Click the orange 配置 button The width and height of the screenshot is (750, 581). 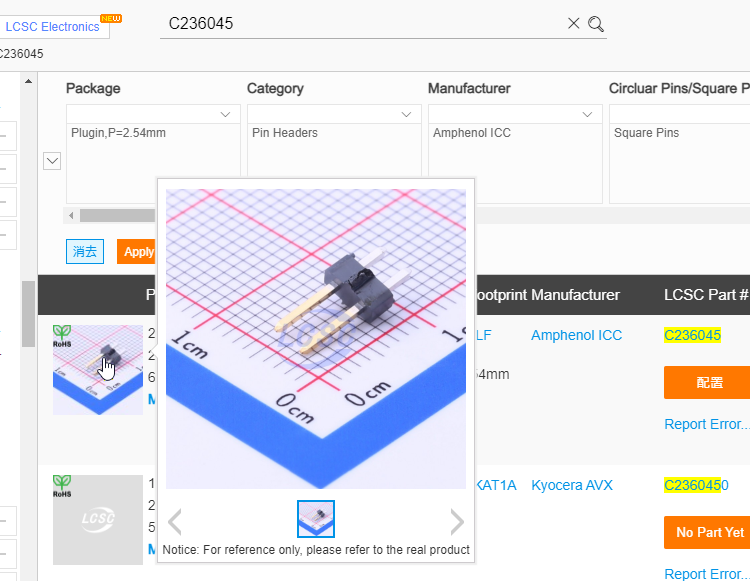(708, 383)
